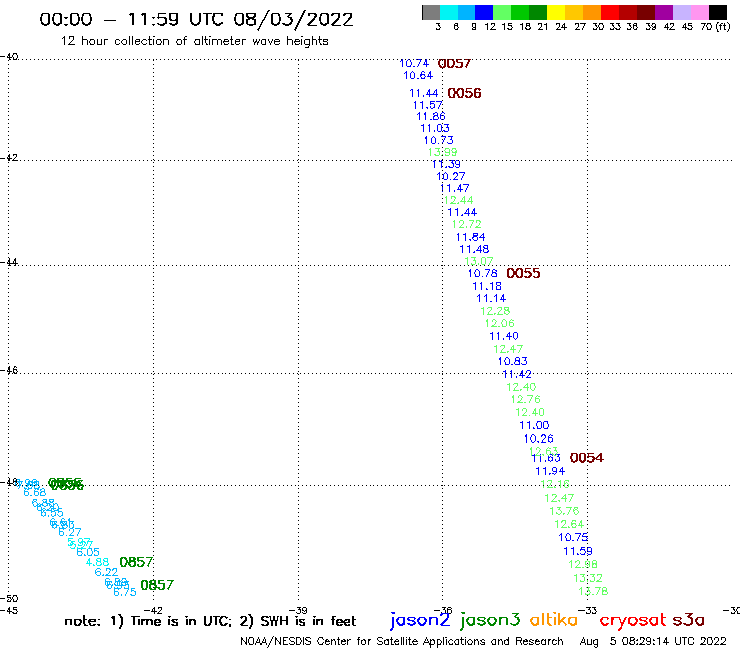Select the s3a satellite legend label
740x650 pixels.
tap(688, 620)
